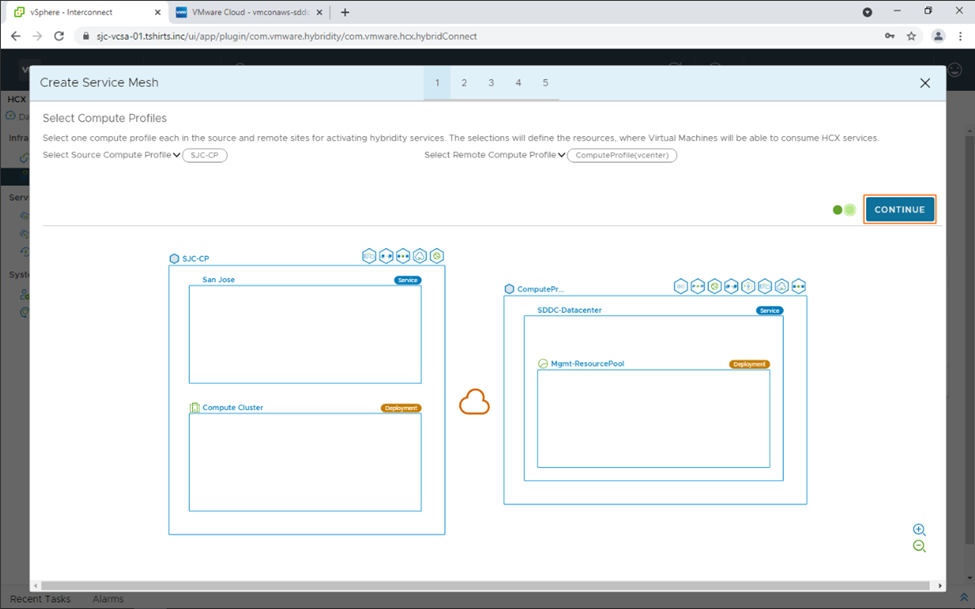Image resolution: width=975 pixels, height=609 pixels.
Task: Close the Create Service Mesh dialog
Action: [x=925, y=83]
